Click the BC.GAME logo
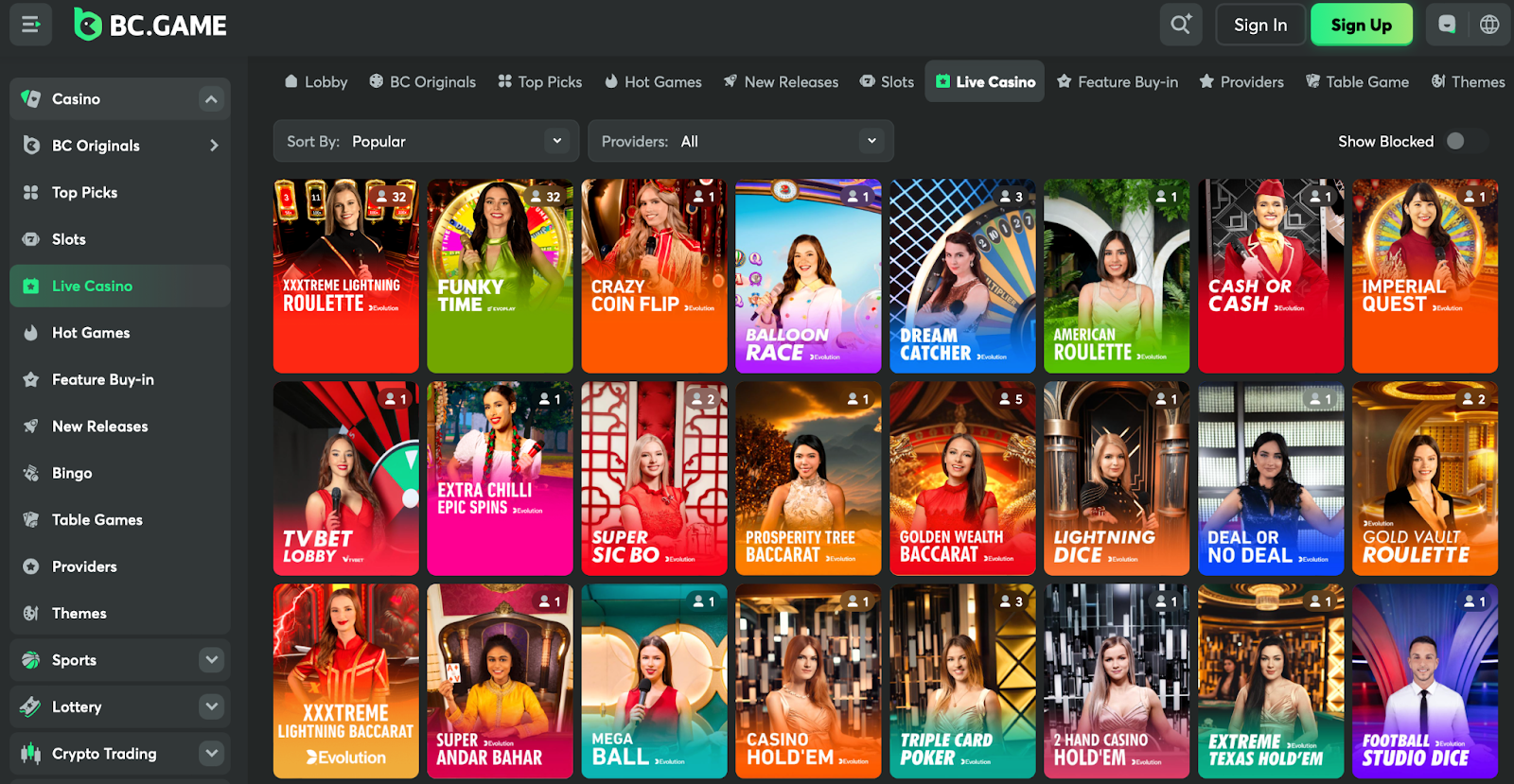Screen dimensions: 1514x784 click(x=150, y=25)
